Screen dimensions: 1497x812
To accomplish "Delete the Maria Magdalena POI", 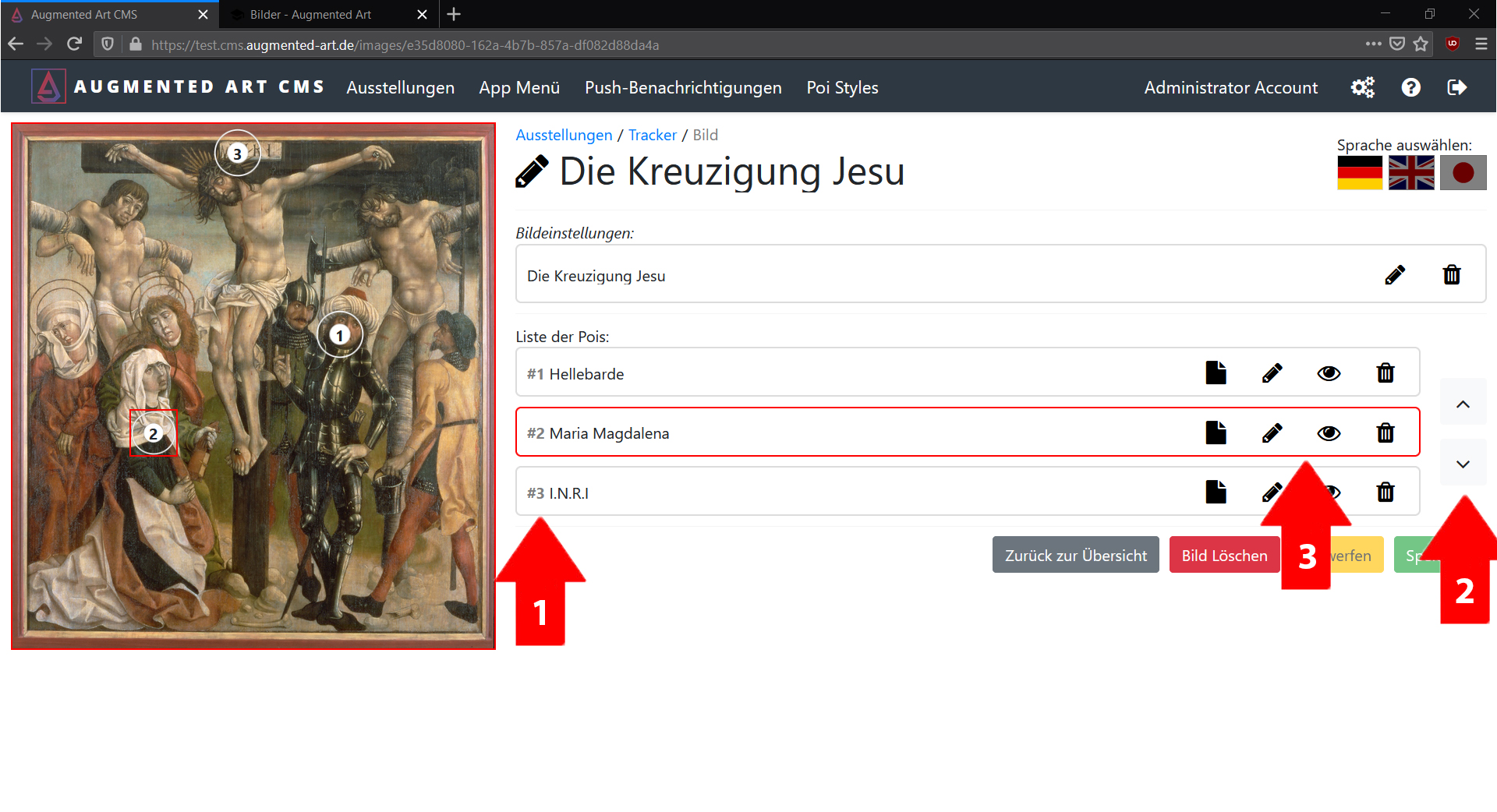I will [x=1386, y=432].
